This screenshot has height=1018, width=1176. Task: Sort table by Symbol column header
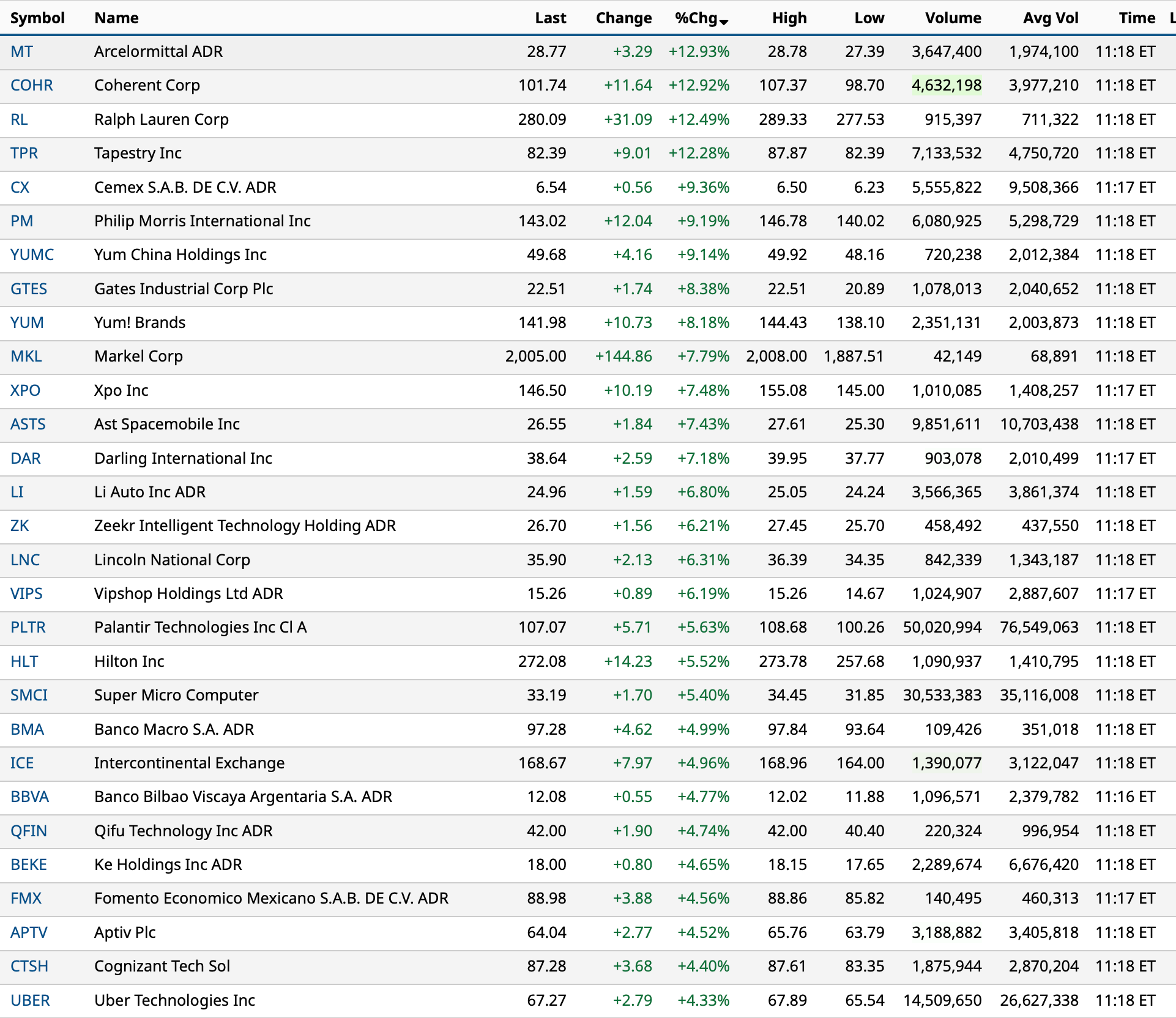[x=37, y=18]
